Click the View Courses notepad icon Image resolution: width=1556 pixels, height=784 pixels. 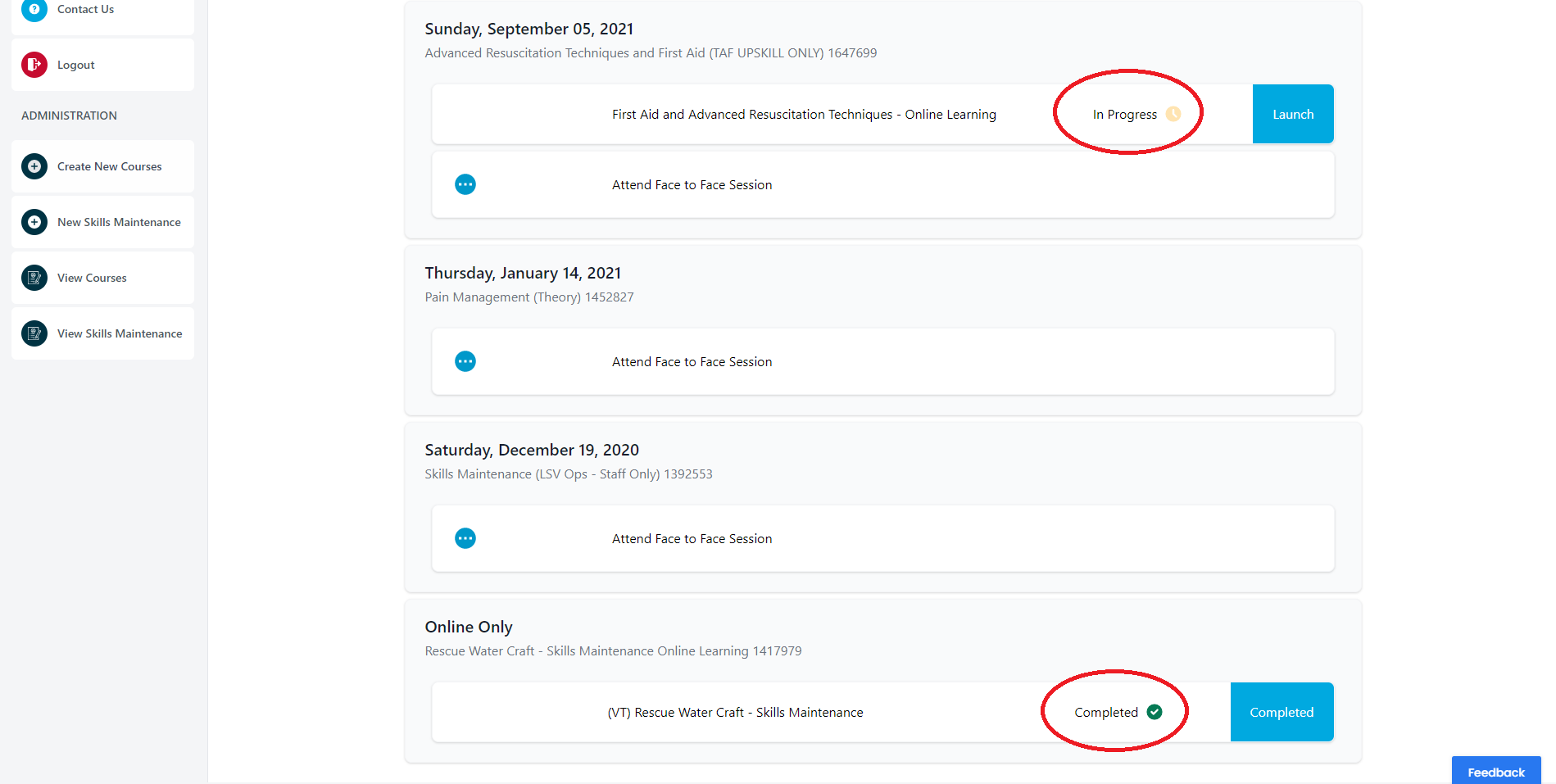34,278
